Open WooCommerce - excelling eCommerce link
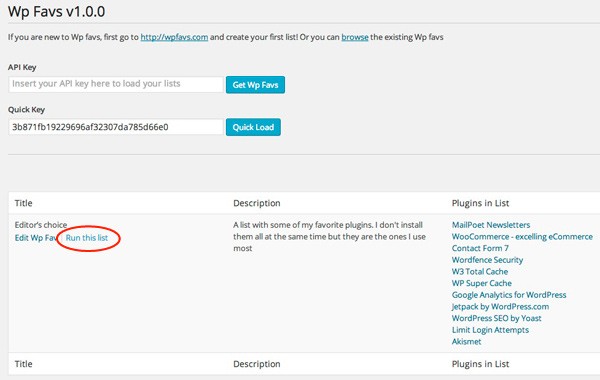 (522, 236)
